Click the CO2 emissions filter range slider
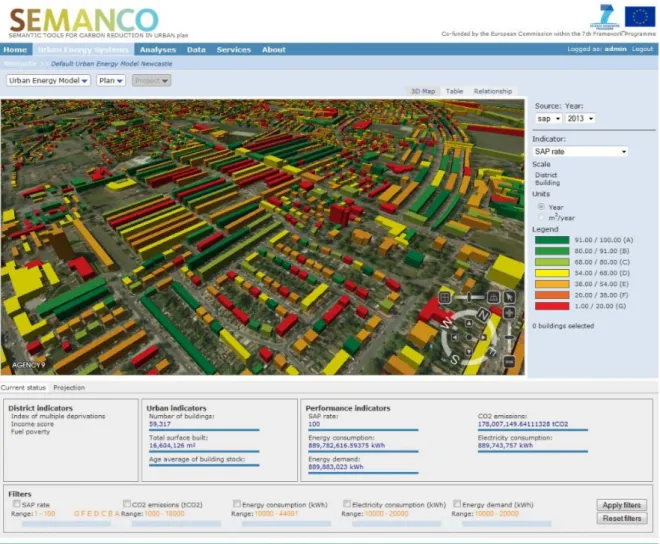Viewport: 660px width, 544px height. click(176, 524)
